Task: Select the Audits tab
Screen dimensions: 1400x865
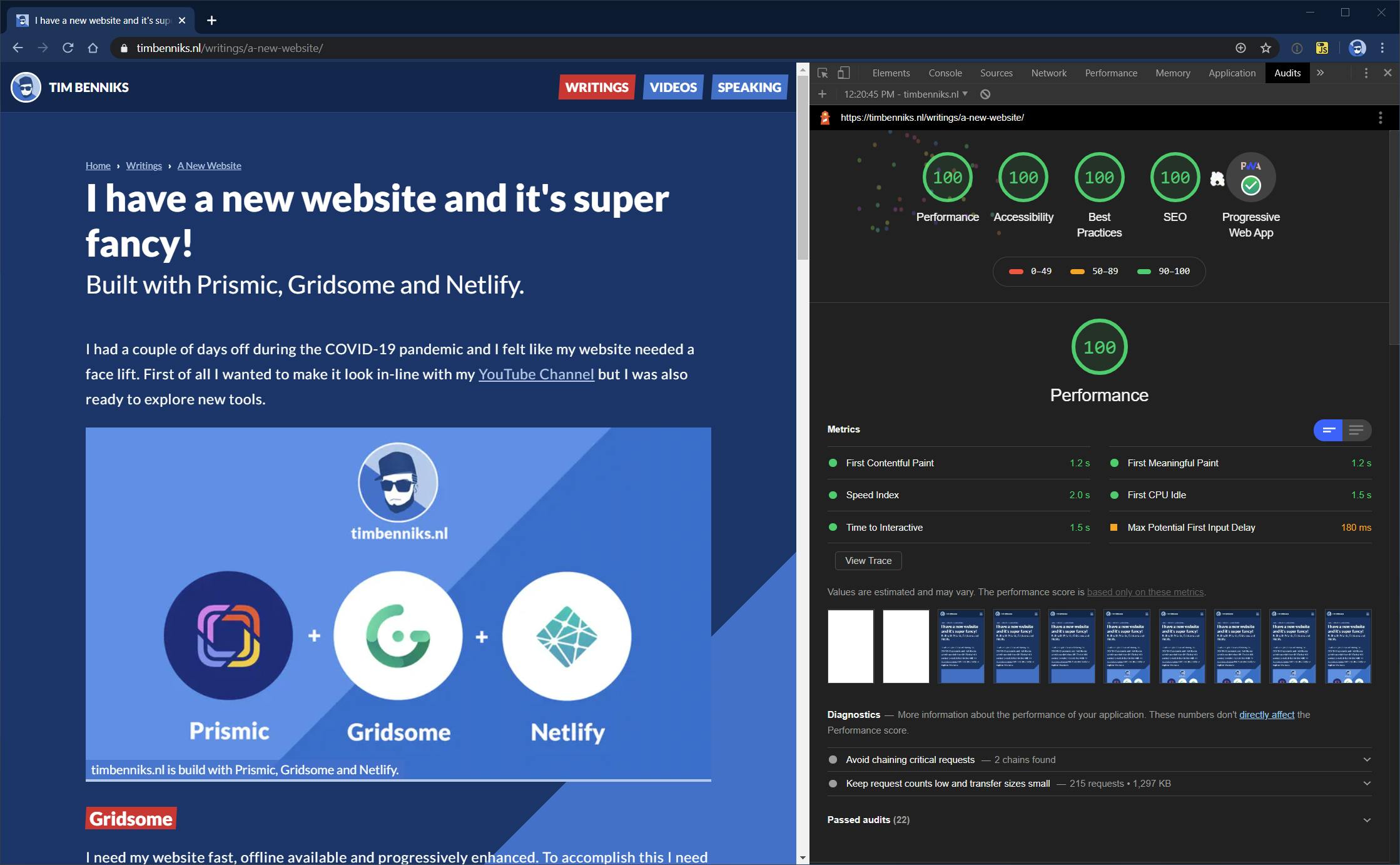Action: pos(1287,73)
